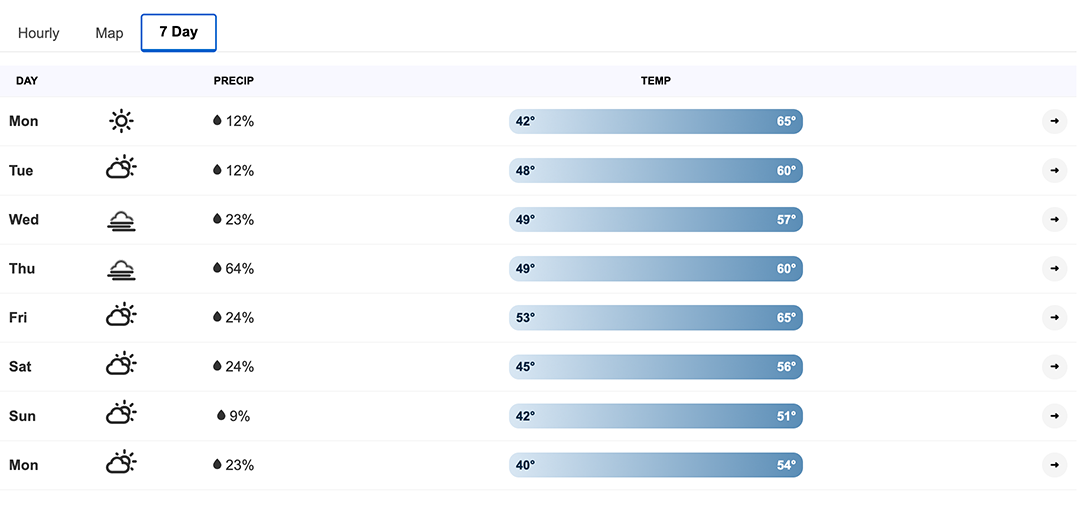Click the 45° low temperature on Sat
The width and height of the screenshot is (1077, 522).
pyautogui.click(x=525, y=367)
